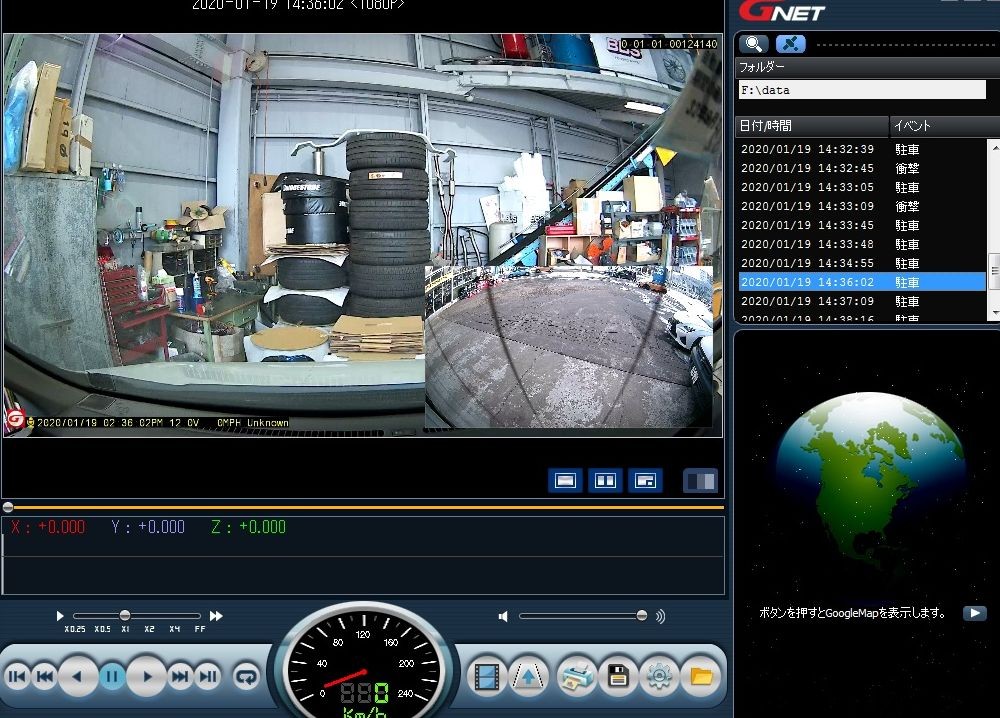Viewport: 1000px width, 718px height.
Task: Open folder with the yellow folder icon
Action: [x=701, y=676]
